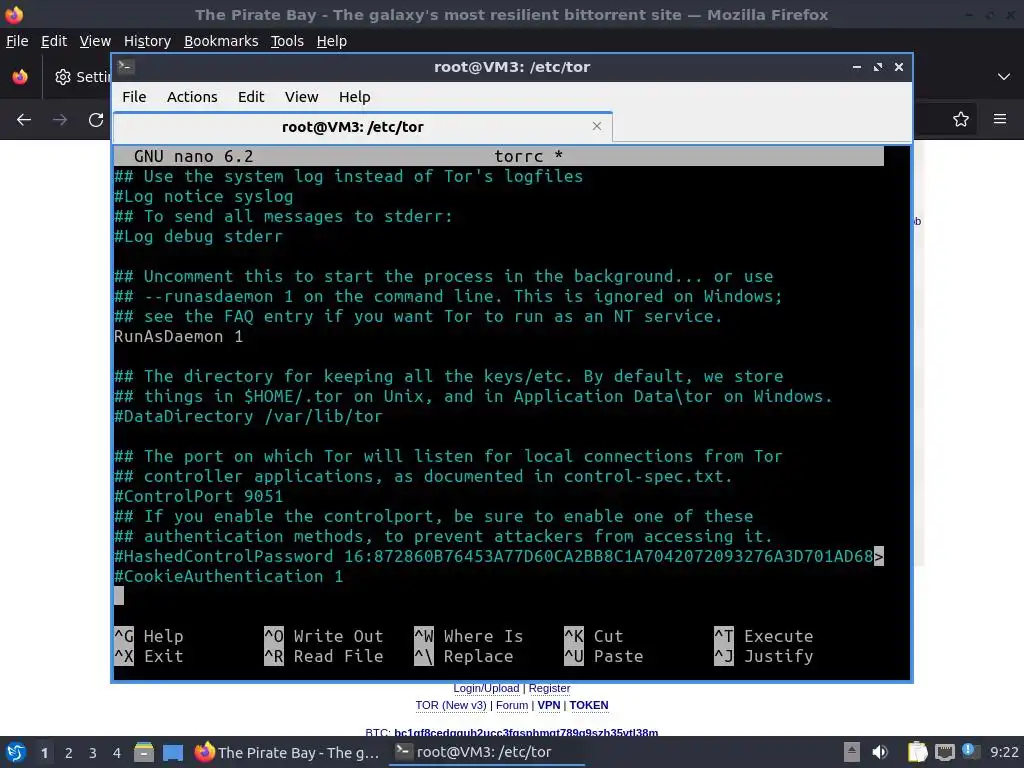Close the root@VM3: /etc/tor terminal tab
Screen dimensions: 1024x768
tap(596, 126)
